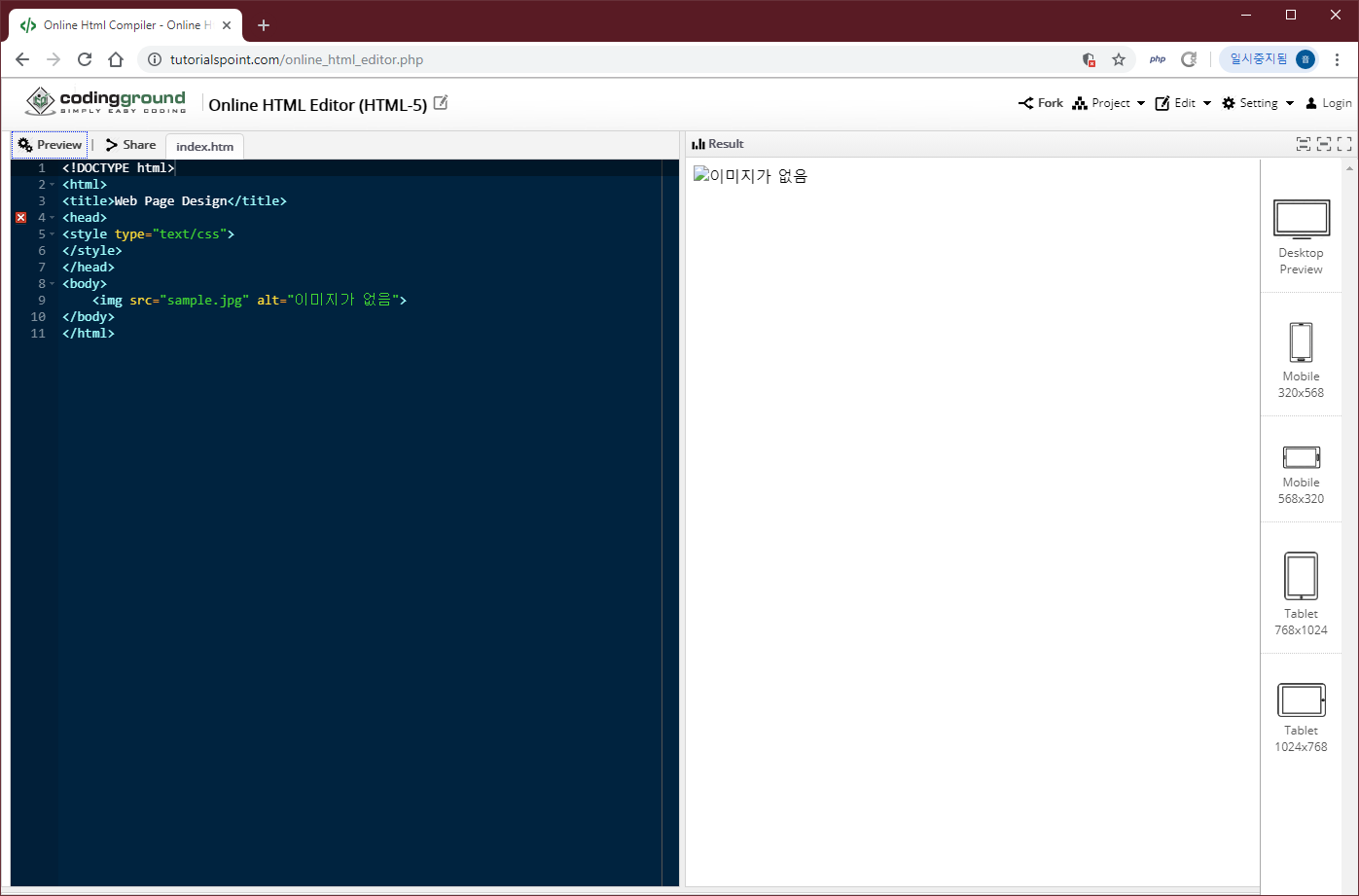Select the Mobile 320x568 portrait phone icon
Image resolution: width=1359 pixels, height=896 pixels.
(x=1301, y=342)
